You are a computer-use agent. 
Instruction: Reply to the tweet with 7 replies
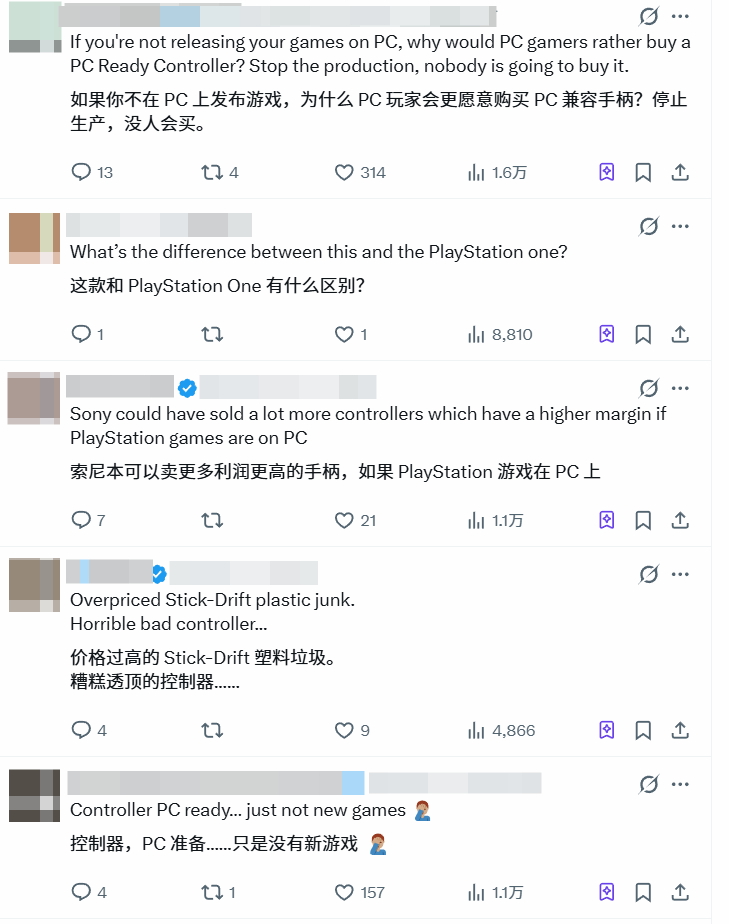[81, 520]
